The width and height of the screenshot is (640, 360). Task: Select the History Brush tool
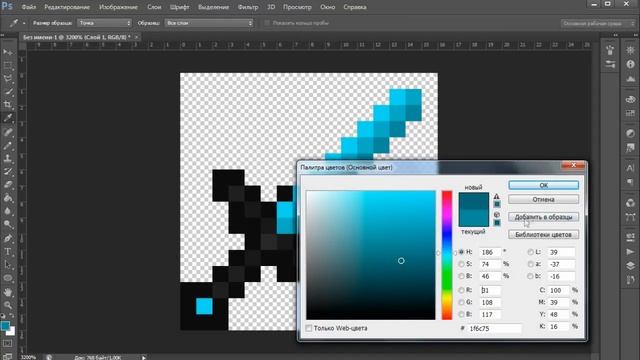pos(8,171)
